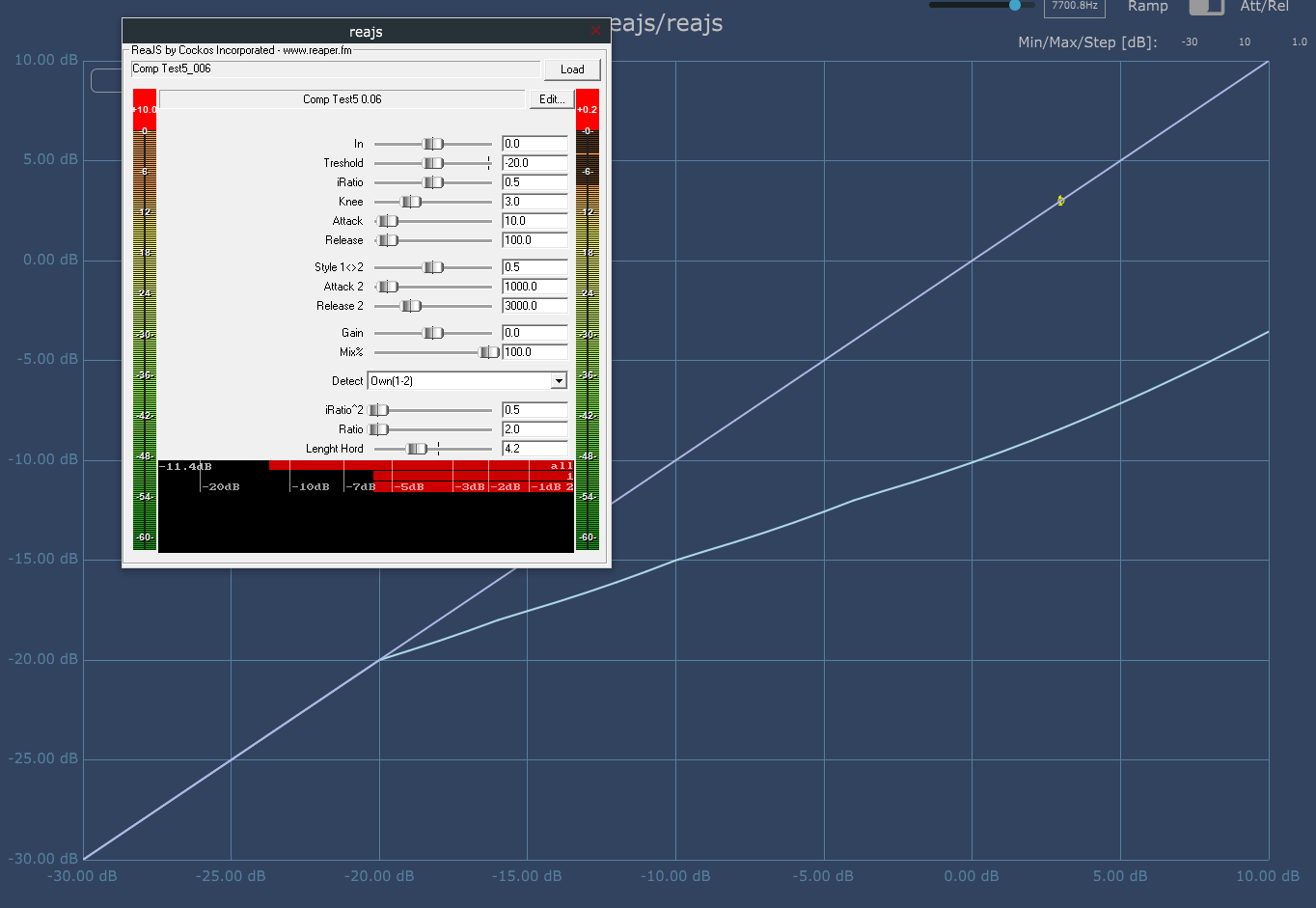Viewport: 1316px width, 908px height.
Task: Click the Gain value field
Action: (x=535, y=333)
